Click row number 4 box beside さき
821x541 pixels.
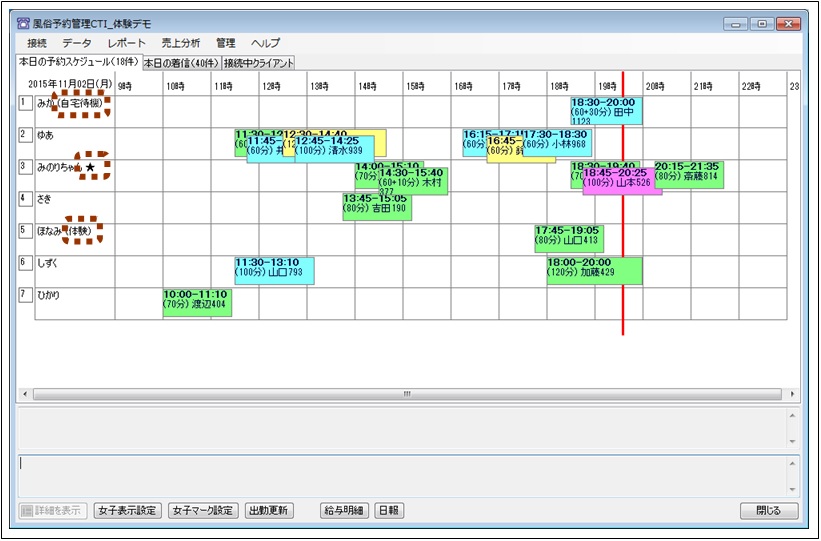pyautogui.click(x=25, y=198)
